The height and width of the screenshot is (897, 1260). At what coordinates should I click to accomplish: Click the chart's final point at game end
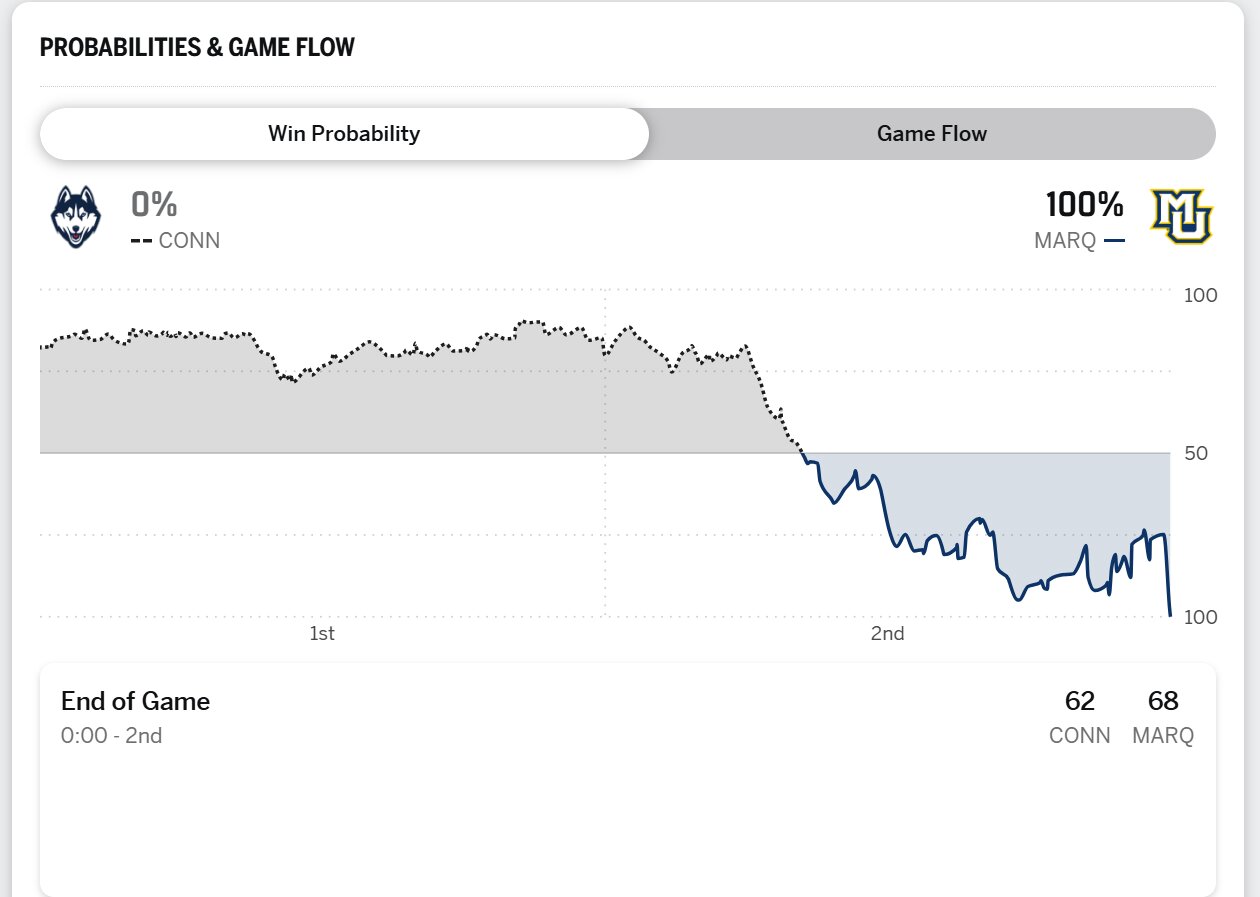(1170, 615)
